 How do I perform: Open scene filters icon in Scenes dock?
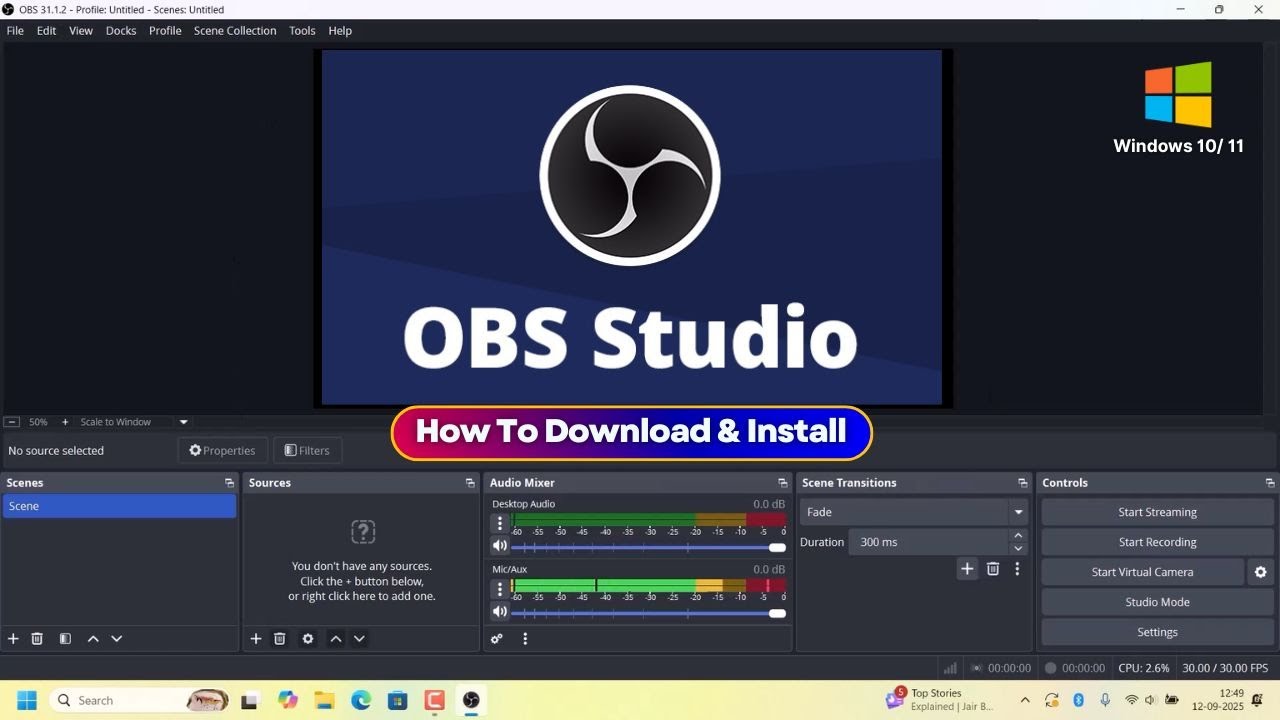point(65,639)
